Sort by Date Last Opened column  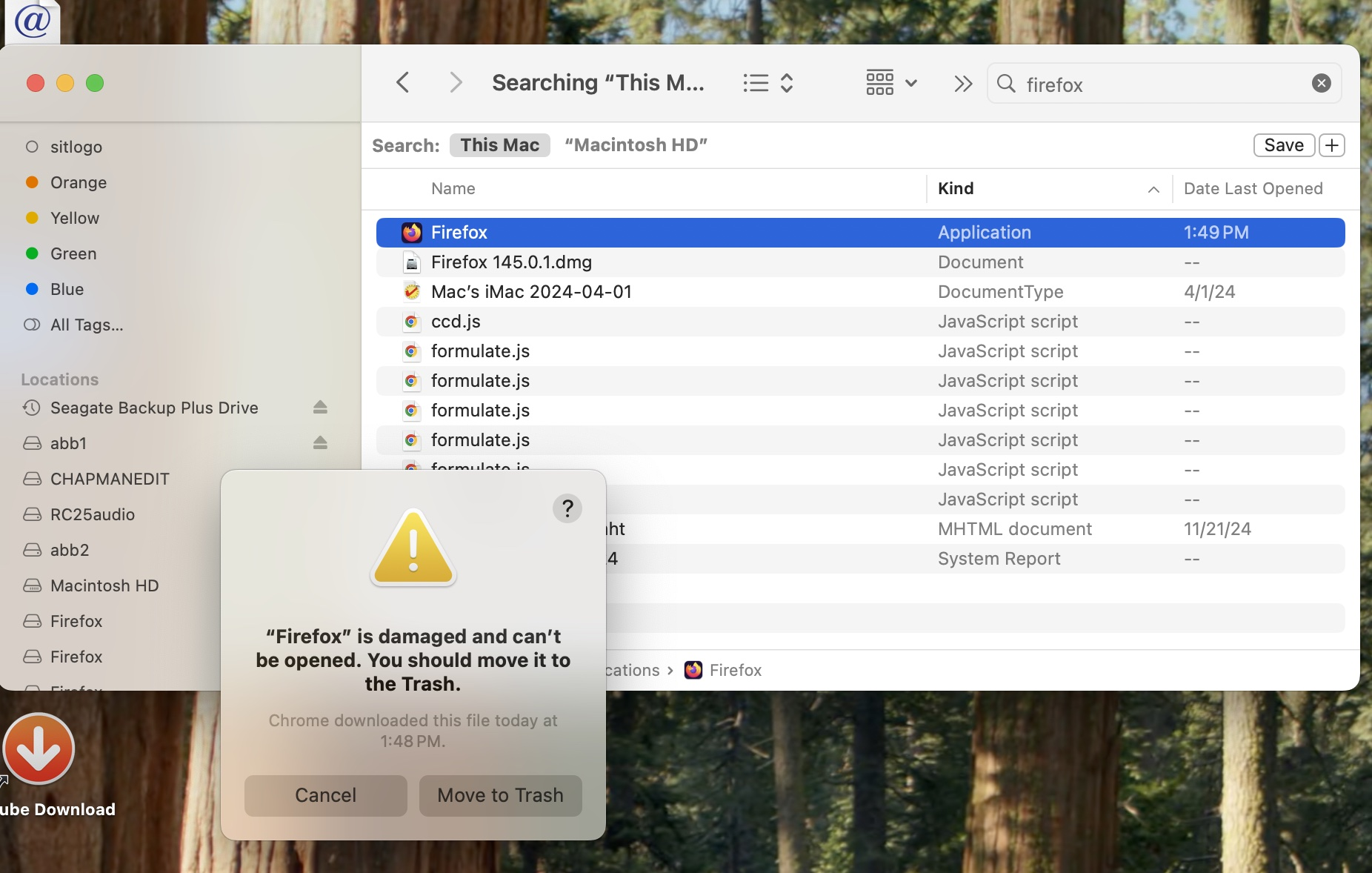pyautogui.click(x=1253, y=189)
